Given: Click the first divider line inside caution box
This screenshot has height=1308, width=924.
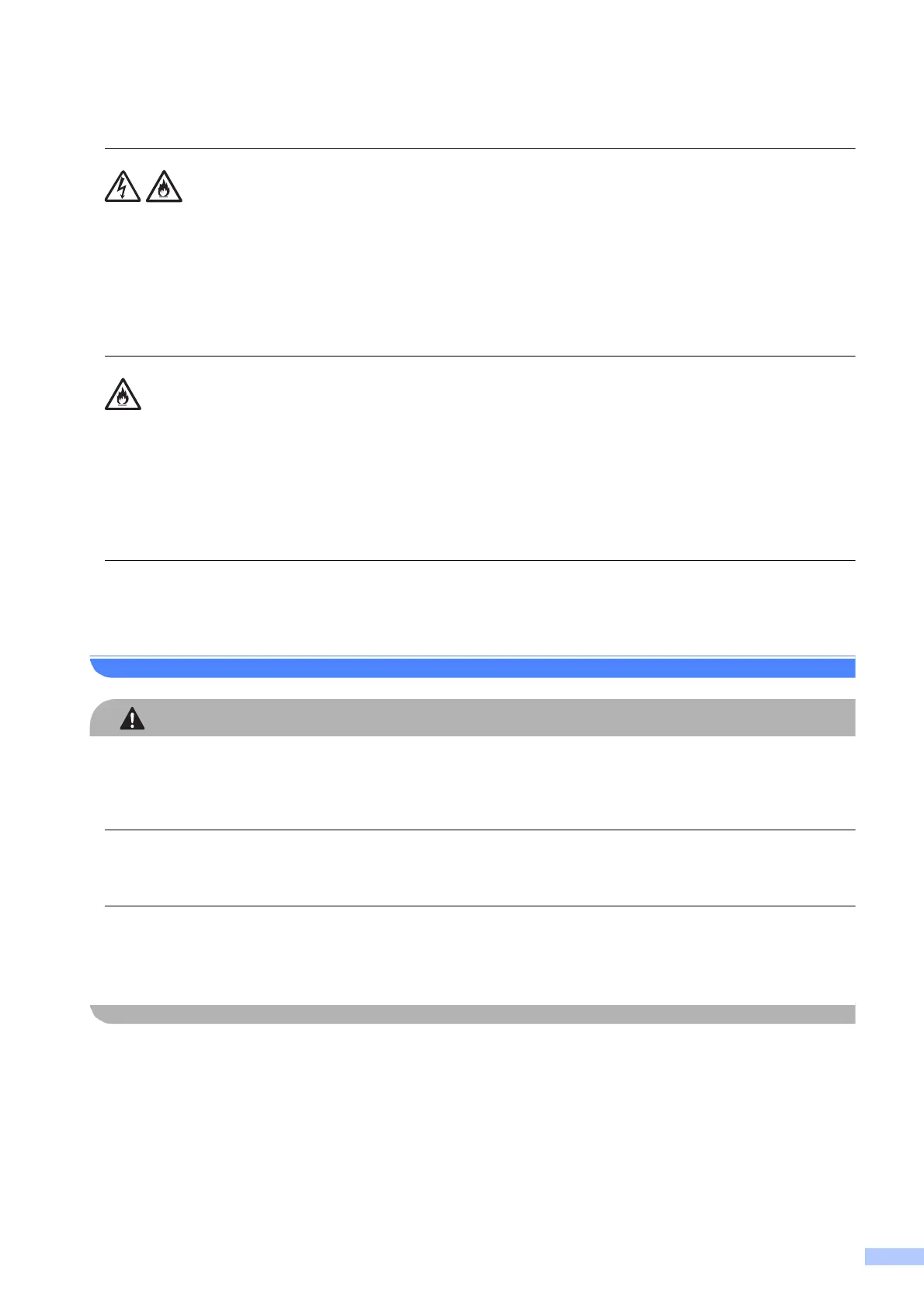Looking at the screenshot, I should coord(479,830).
